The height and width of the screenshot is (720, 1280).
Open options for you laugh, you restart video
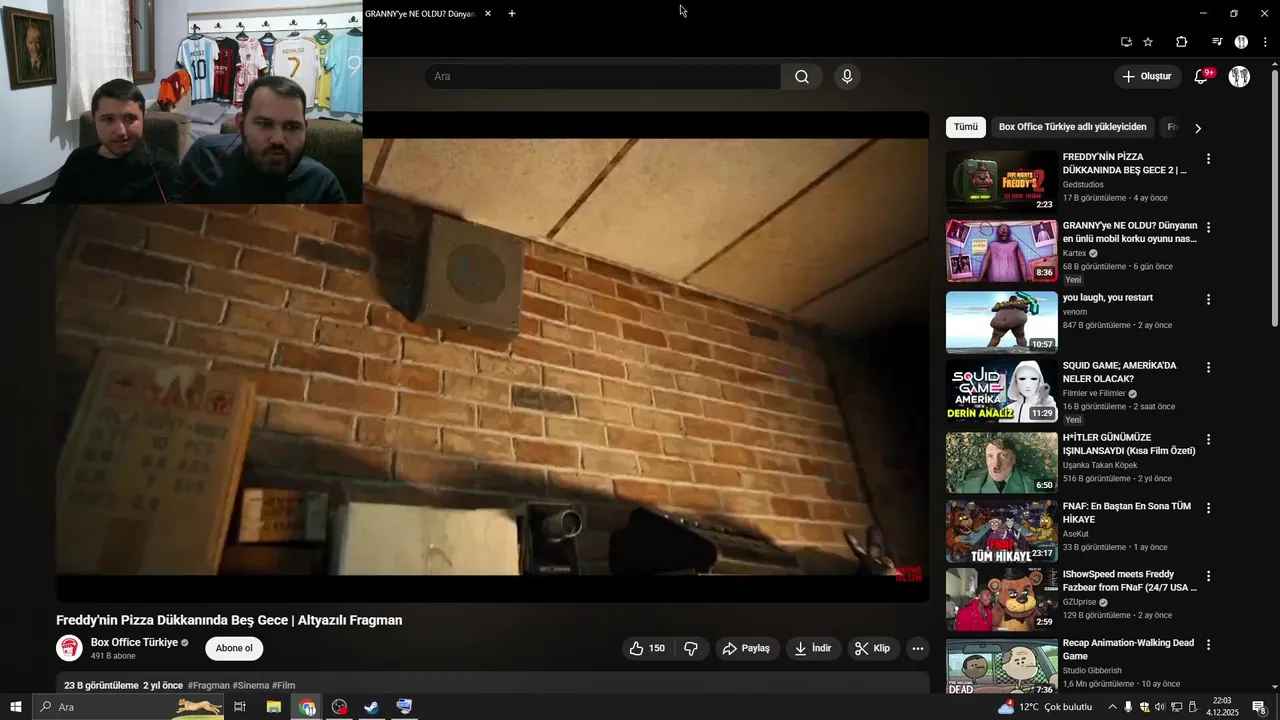1208,299
